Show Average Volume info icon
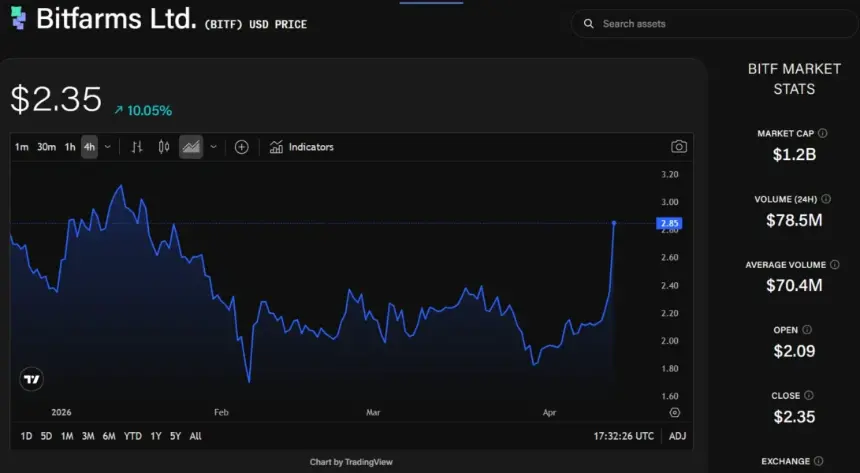This screenshot has height=473, width=860. [x=835, y=264]
